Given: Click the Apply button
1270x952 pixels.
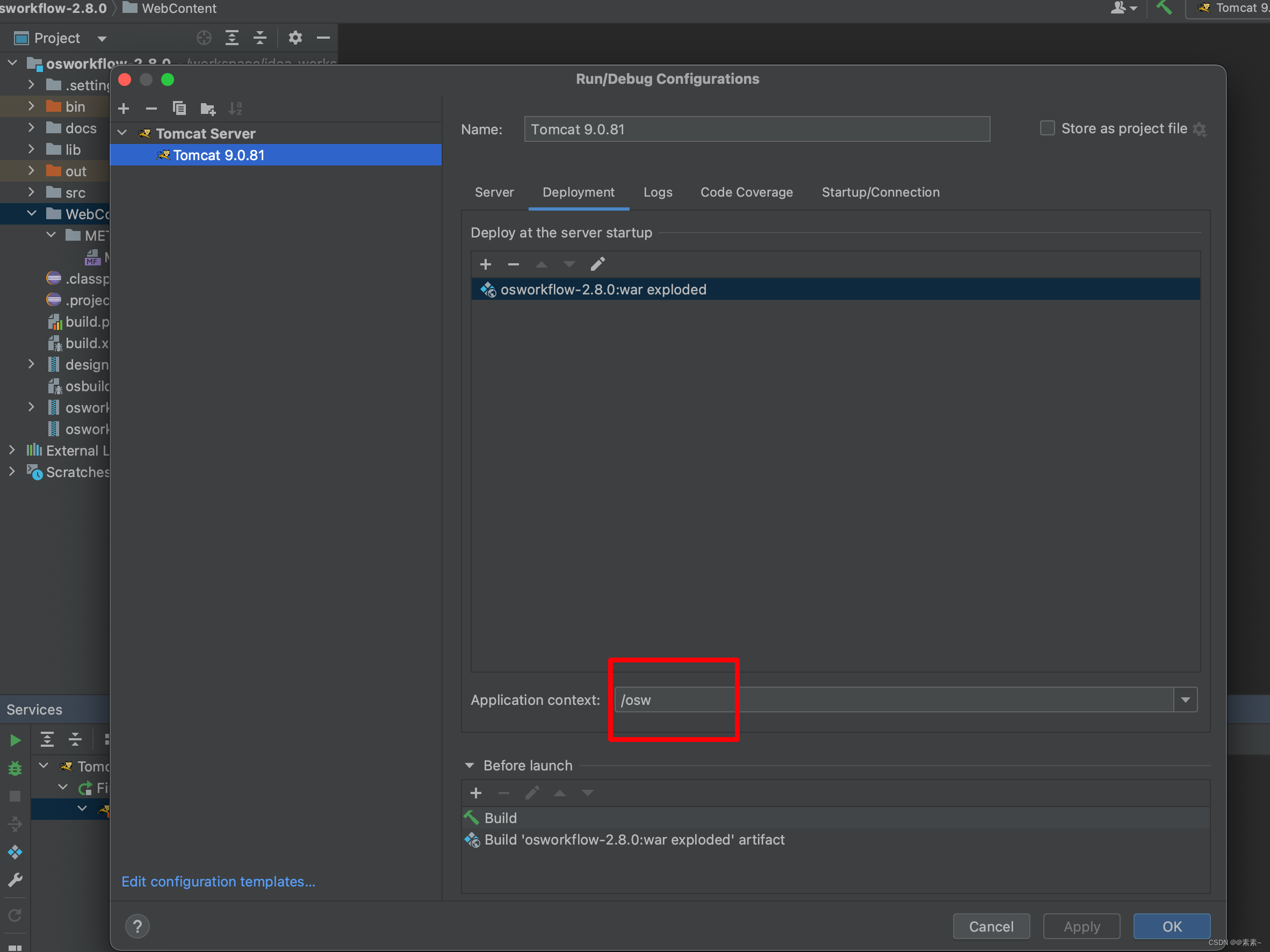Looking at the screenshot, I should pos(1082,925).
